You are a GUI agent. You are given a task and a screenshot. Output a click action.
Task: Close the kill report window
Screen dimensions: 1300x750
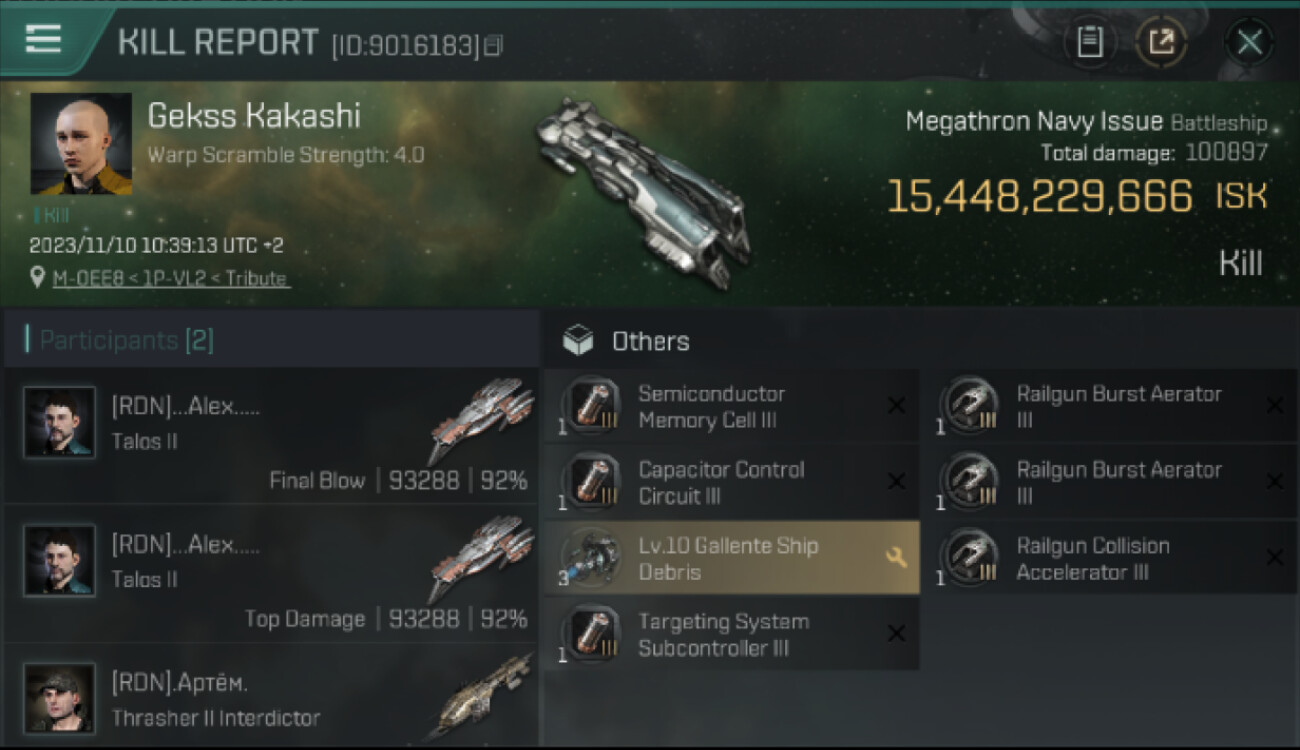(1249, 42)
